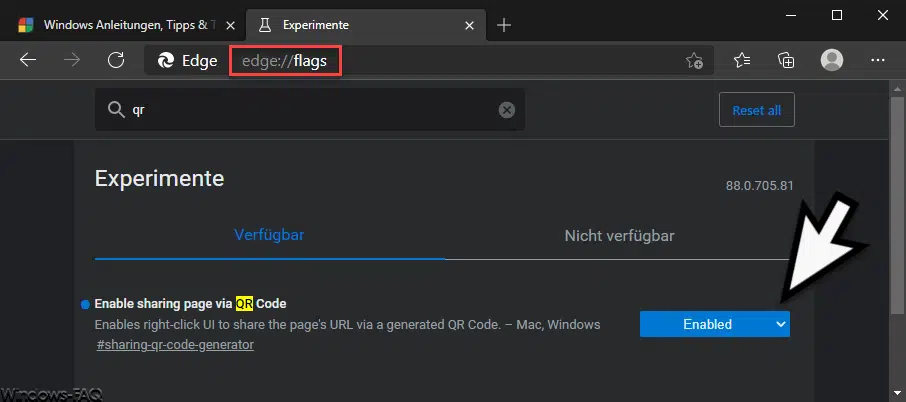Open Settings and more menu
This screenshot has height=402, width=906.
[x=878, y=61]
